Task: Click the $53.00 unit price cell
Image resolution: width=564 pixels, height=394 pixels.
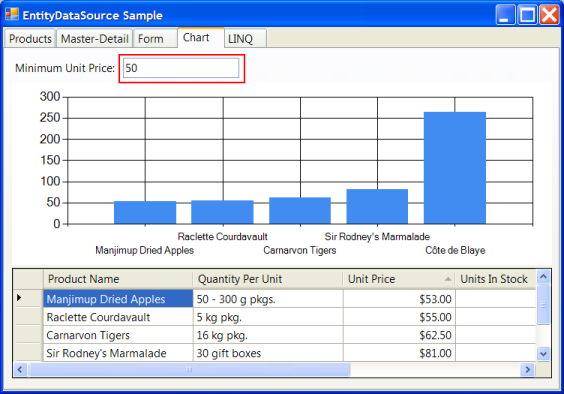Action: click(399, 299)
